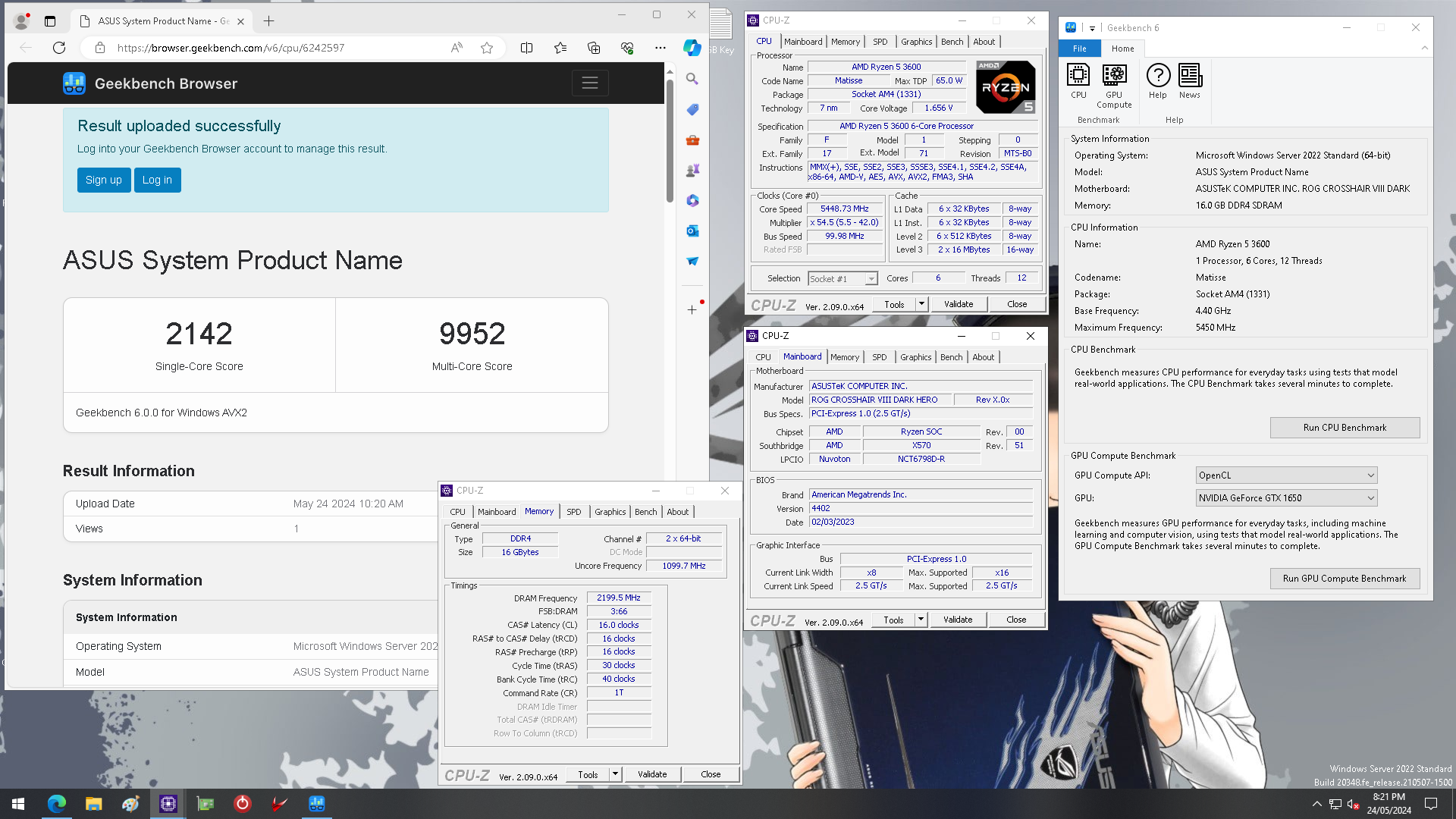1456x819 pixels.
Task: Click the DRAM Frequency 2199.5 MHz value
Action: [619, 598]
